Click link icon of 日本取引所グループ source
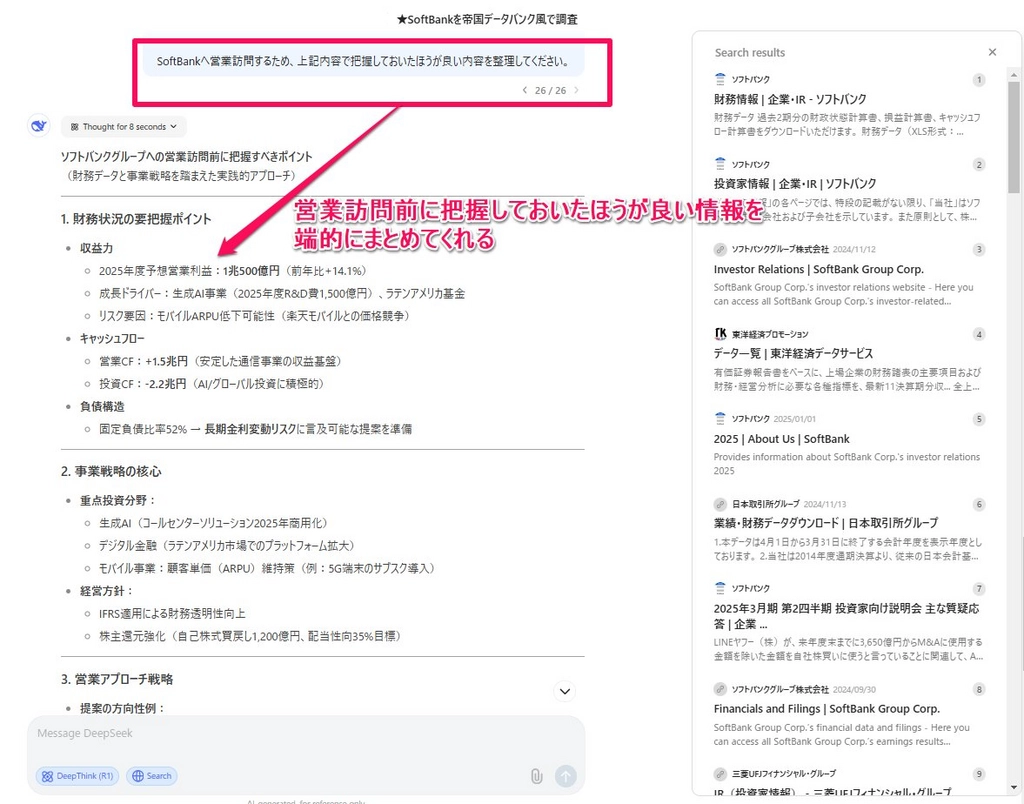Screen dimensions: 1024x804 (x=720, y=504)
